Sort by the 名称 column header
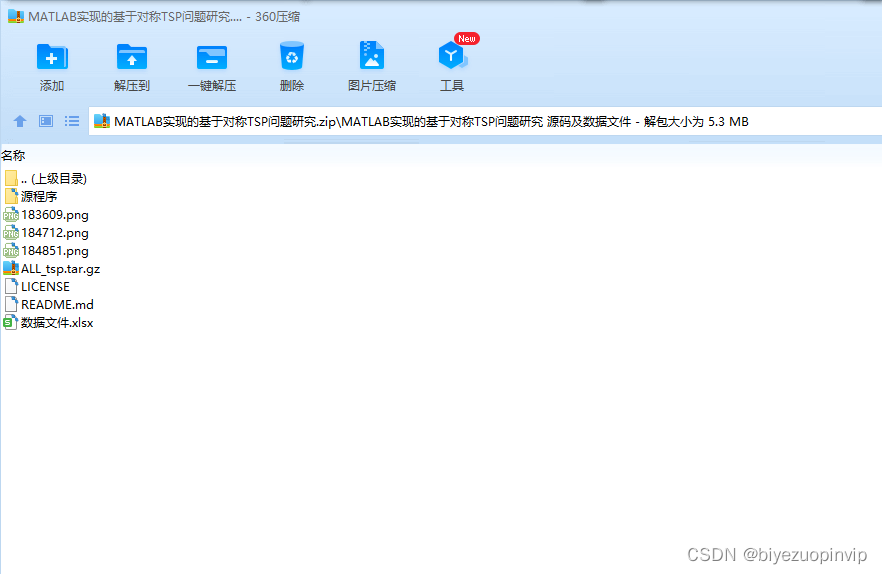Image resolution: width=882 pixels, height=574 pixels. point(13,155)
